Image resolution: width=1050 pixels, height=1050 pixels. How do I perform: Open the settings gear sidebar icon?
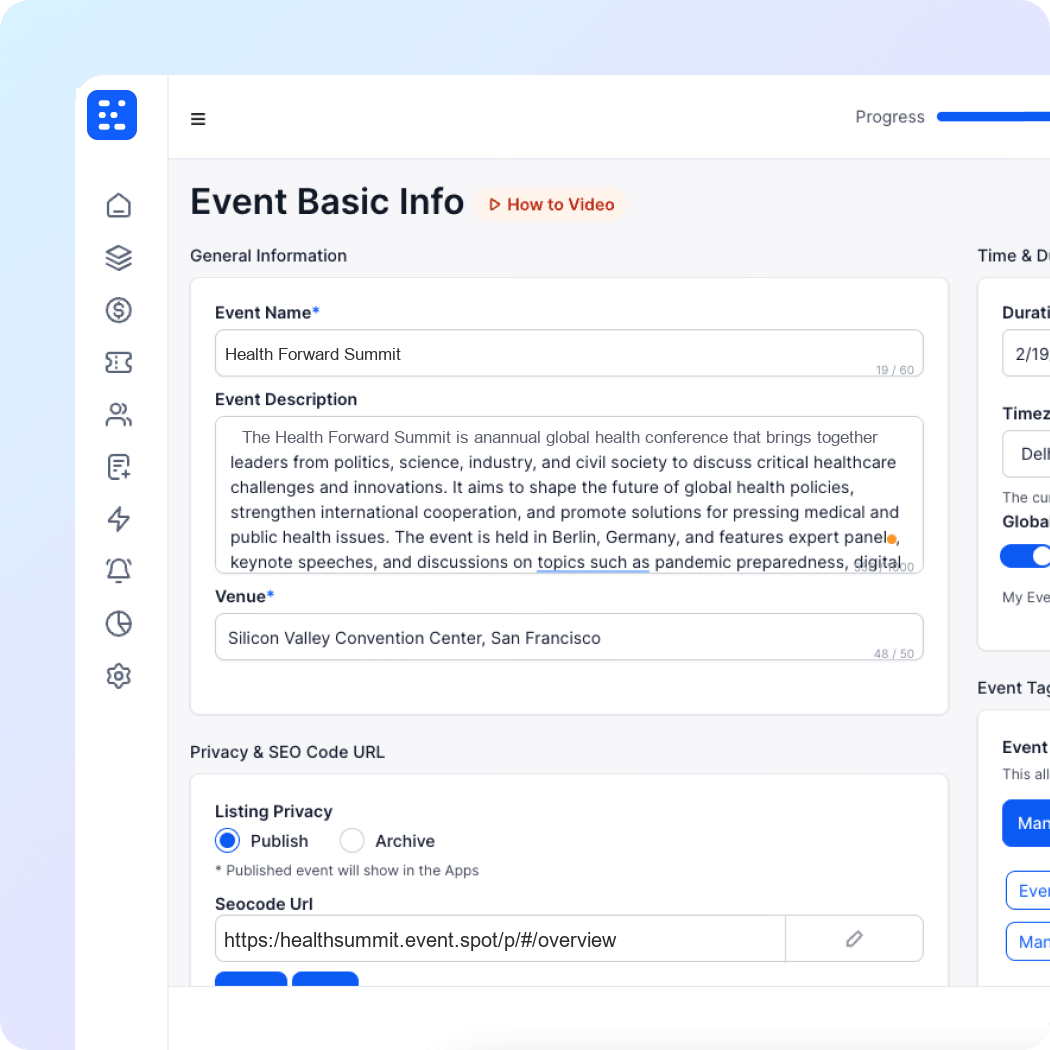pos(119,676)
